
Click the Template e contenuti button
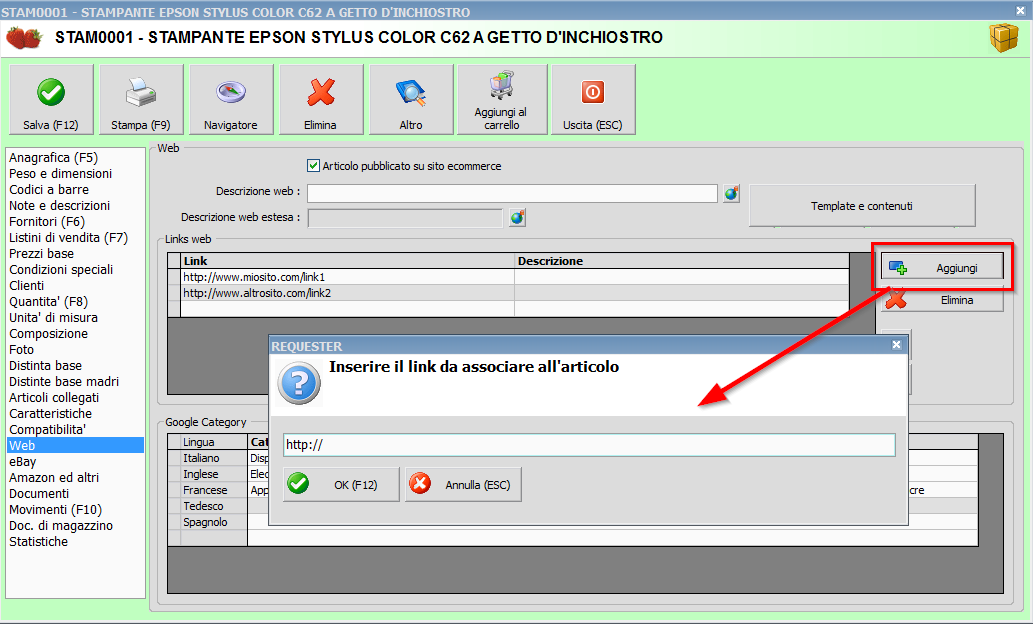point(862,206)
